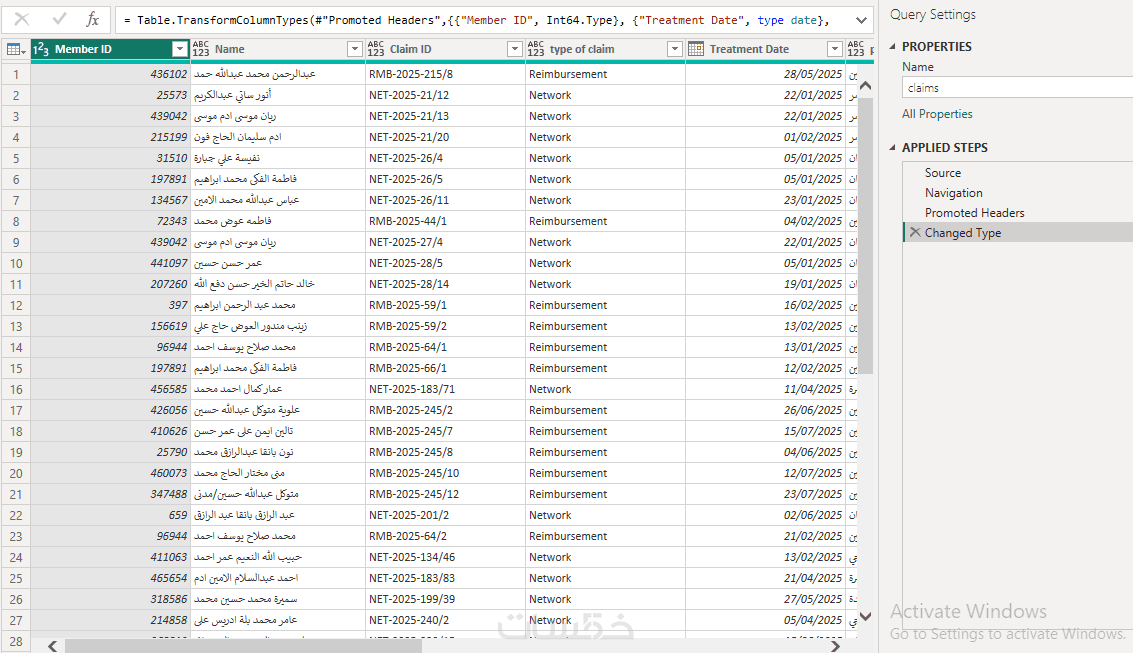Screen dimensions: 1133x653
Task: Click Claim ID cell RMB-2025-215/8
Action: [445, 74]
